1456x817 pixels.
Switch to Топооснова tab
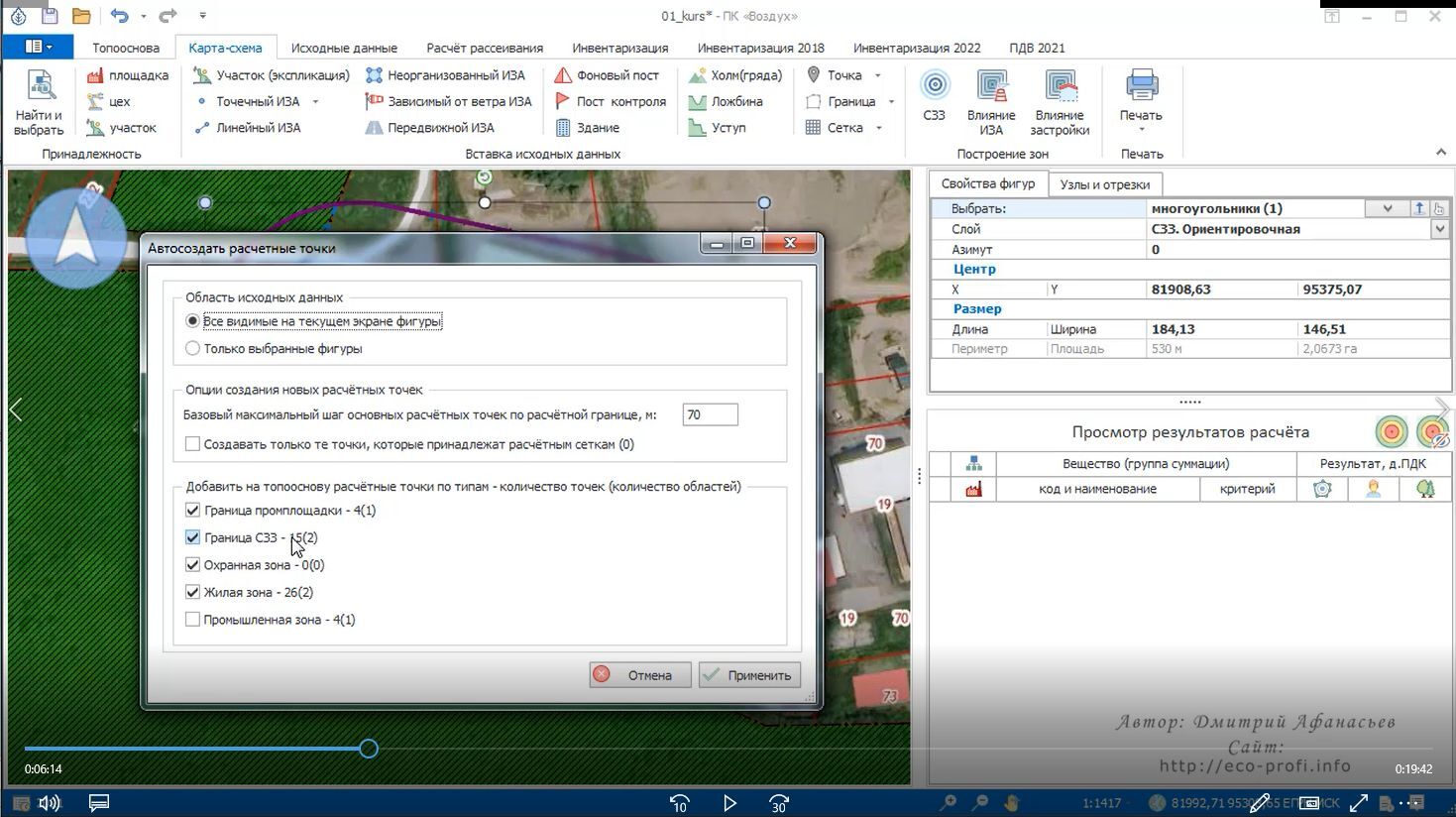[126, 48]
